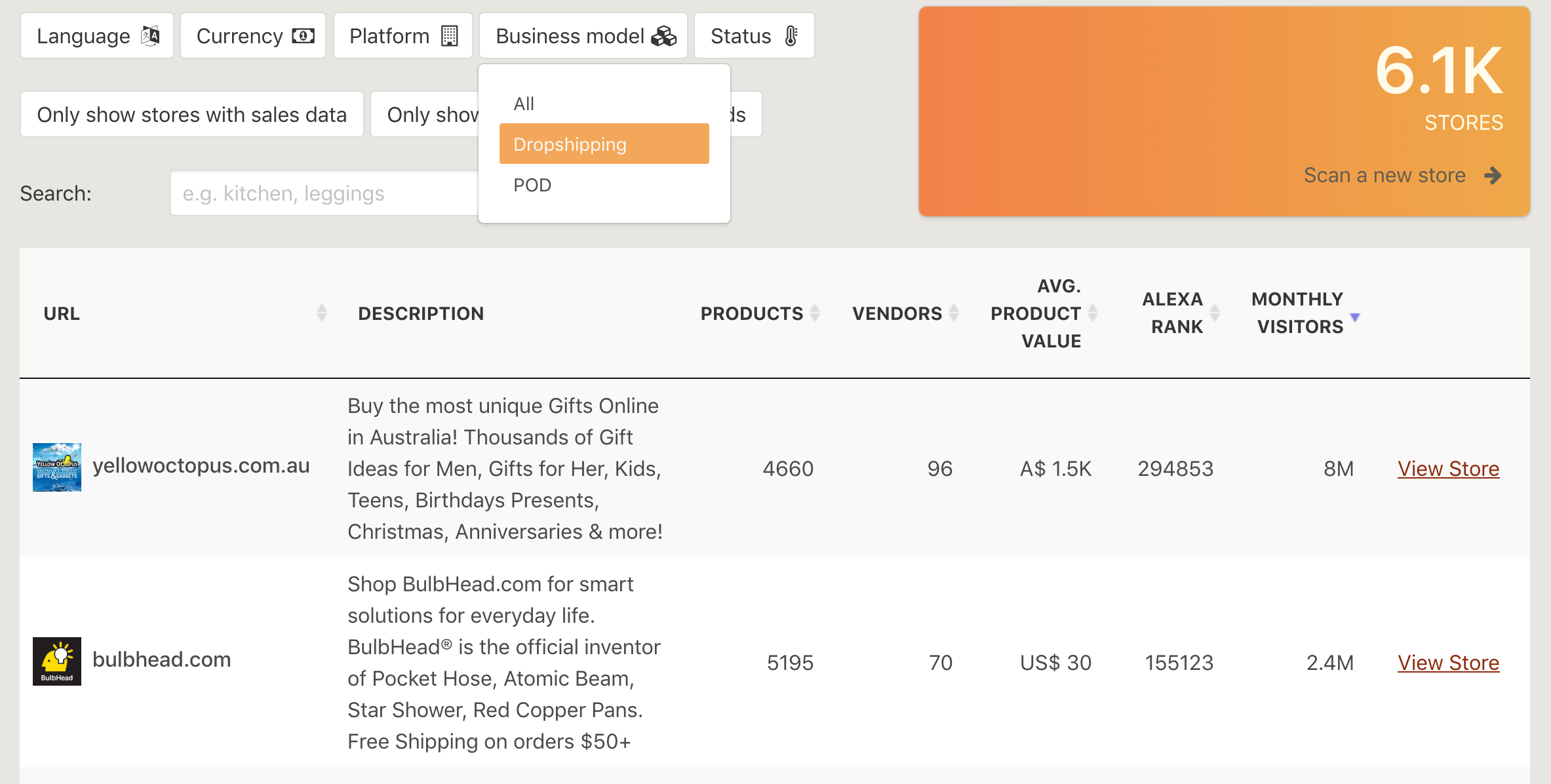Click the Business model cubes icon
The image size is (1551, 784).
pos(663,35)
